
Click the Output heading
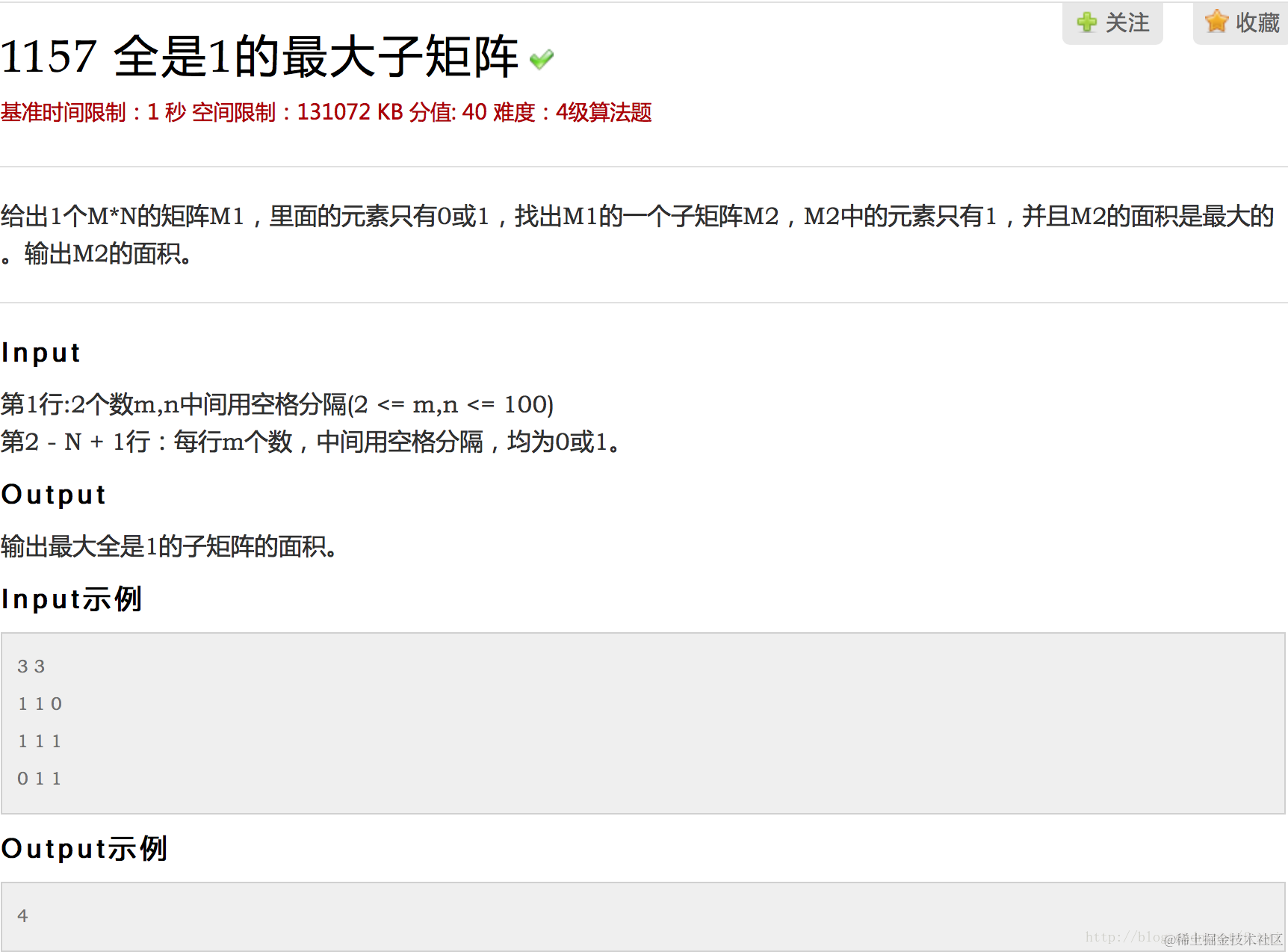coord(54,494)
